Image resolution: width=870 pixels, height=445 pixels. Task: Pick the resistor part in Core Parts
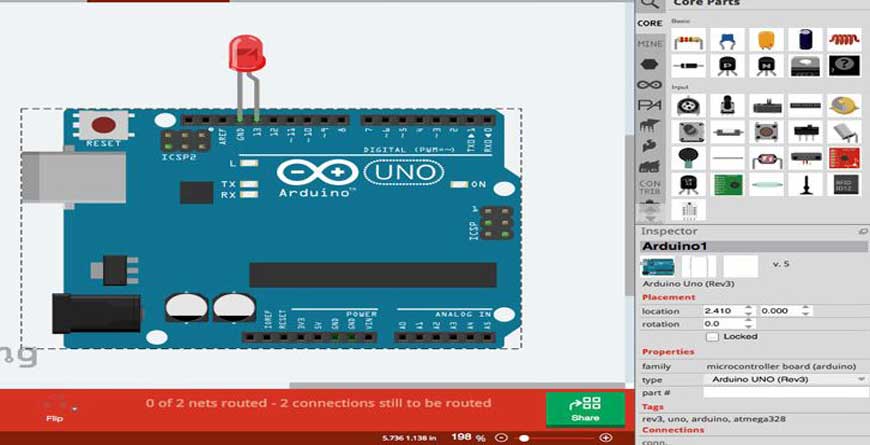(689, 41)
